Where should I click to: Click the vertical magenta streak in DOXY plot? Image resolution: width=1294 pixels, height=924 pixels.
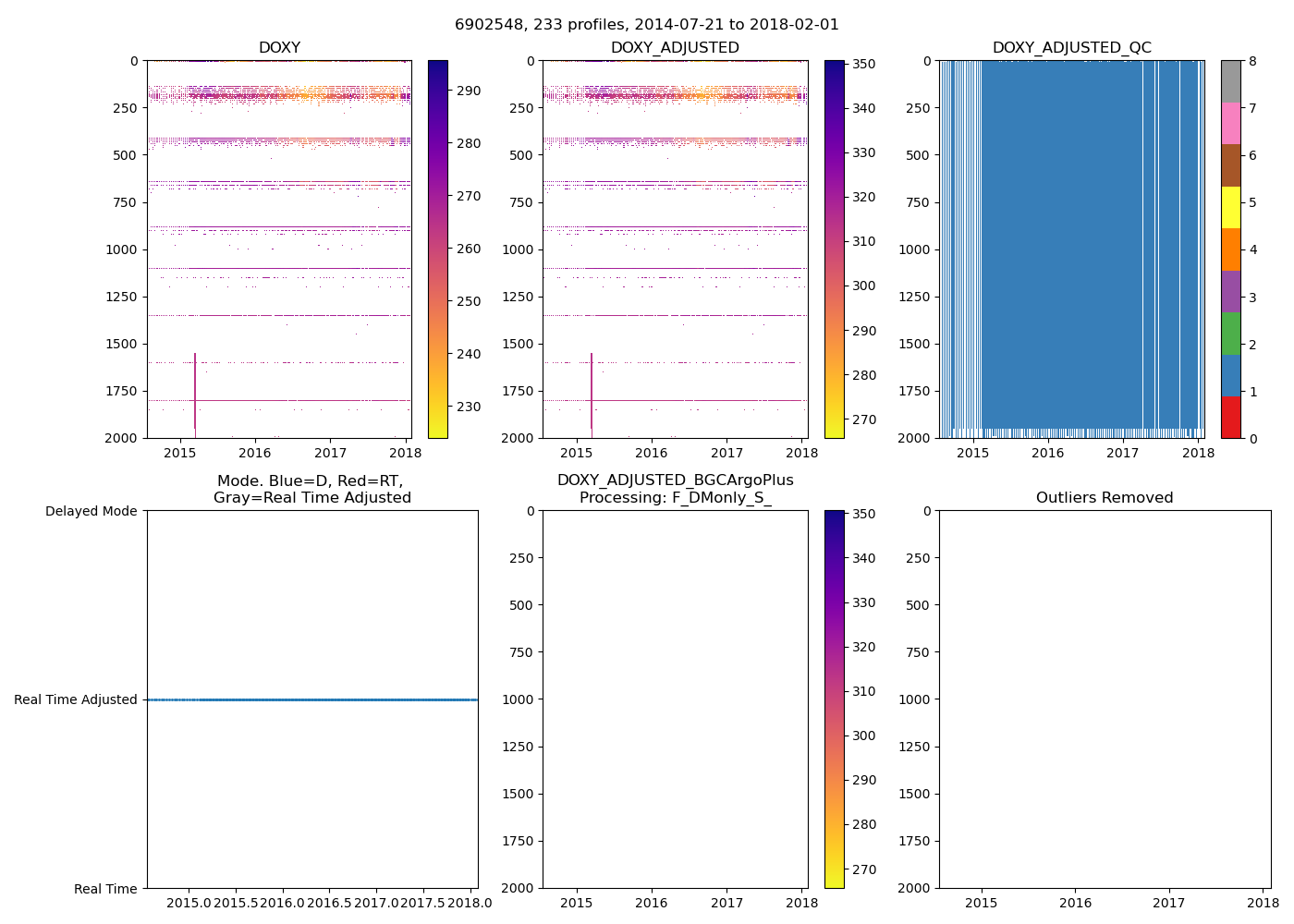tap(195, 388)
